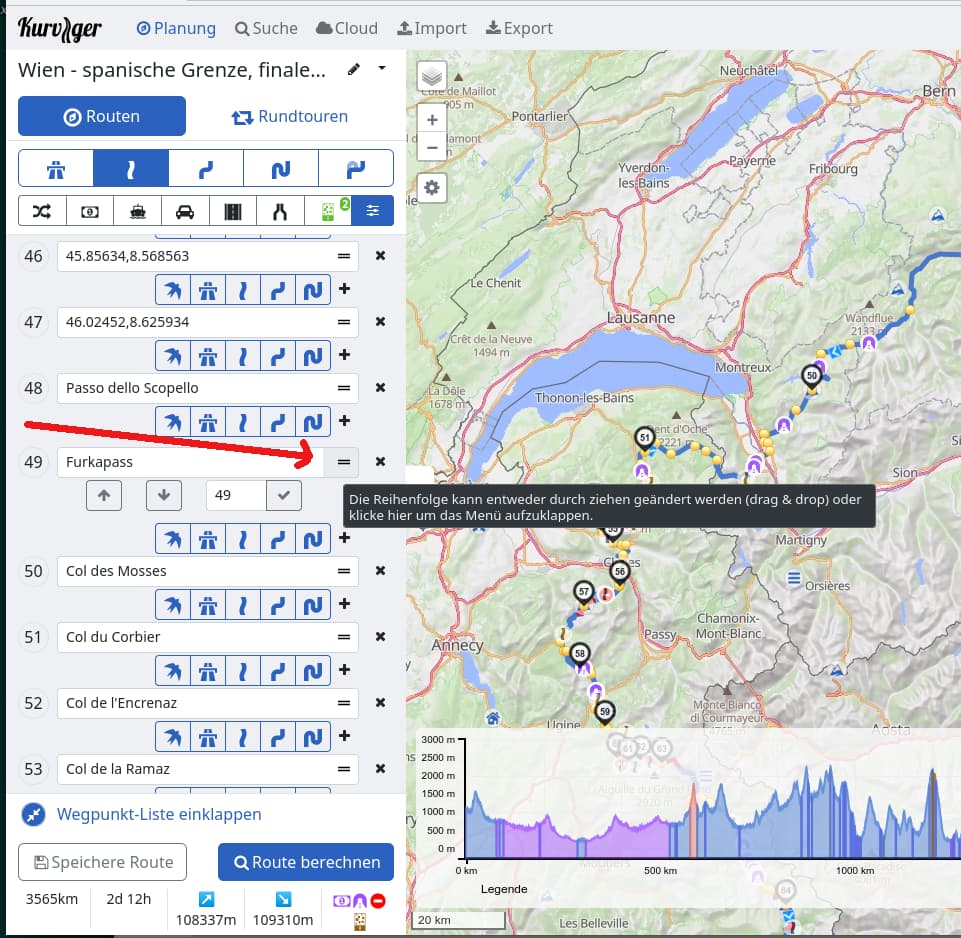Screen dimensions: 961x938
Task: Zoom out on the map
Action: (432, 147)
